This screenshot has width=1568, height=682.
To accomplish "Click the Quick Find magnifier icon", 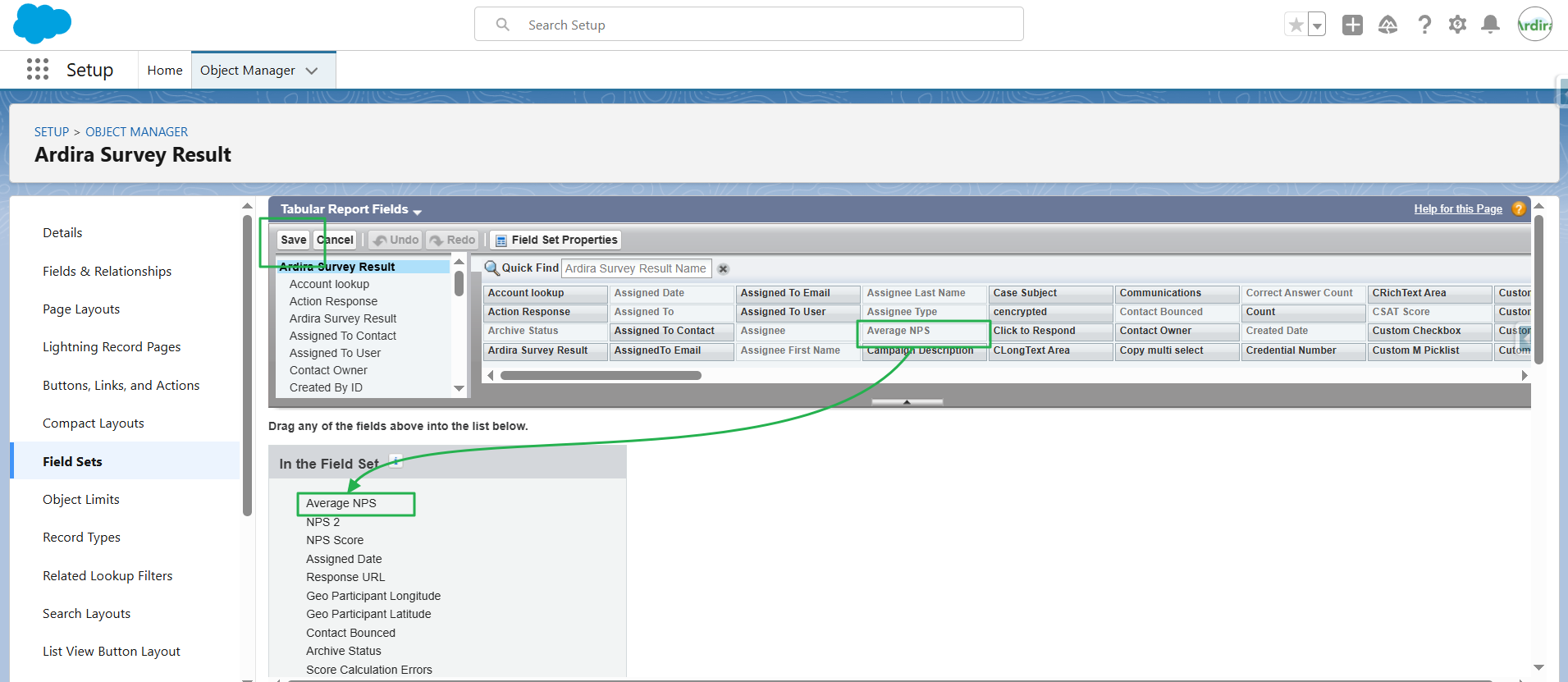I will 491,268.
